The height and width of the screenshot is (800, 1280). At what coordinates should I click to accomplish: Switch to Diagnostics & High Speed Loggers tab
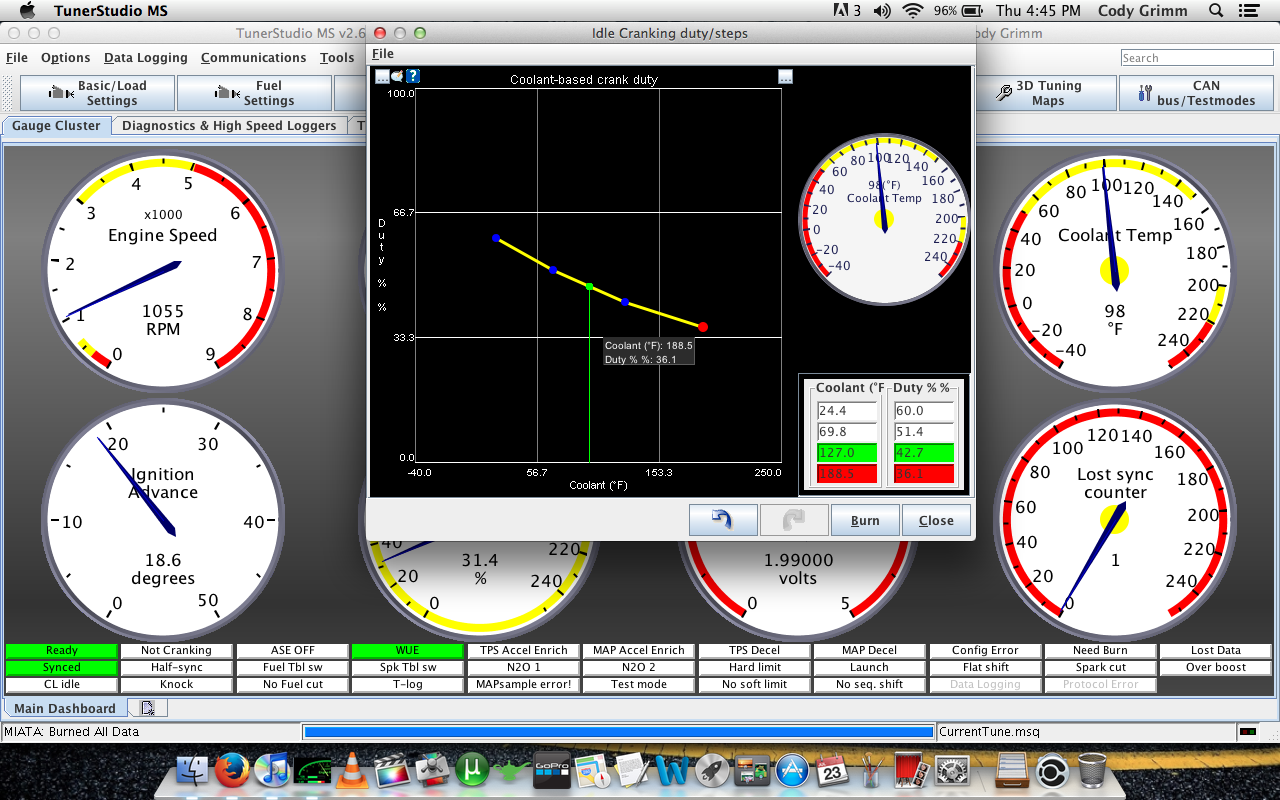[x=229, y=126]
